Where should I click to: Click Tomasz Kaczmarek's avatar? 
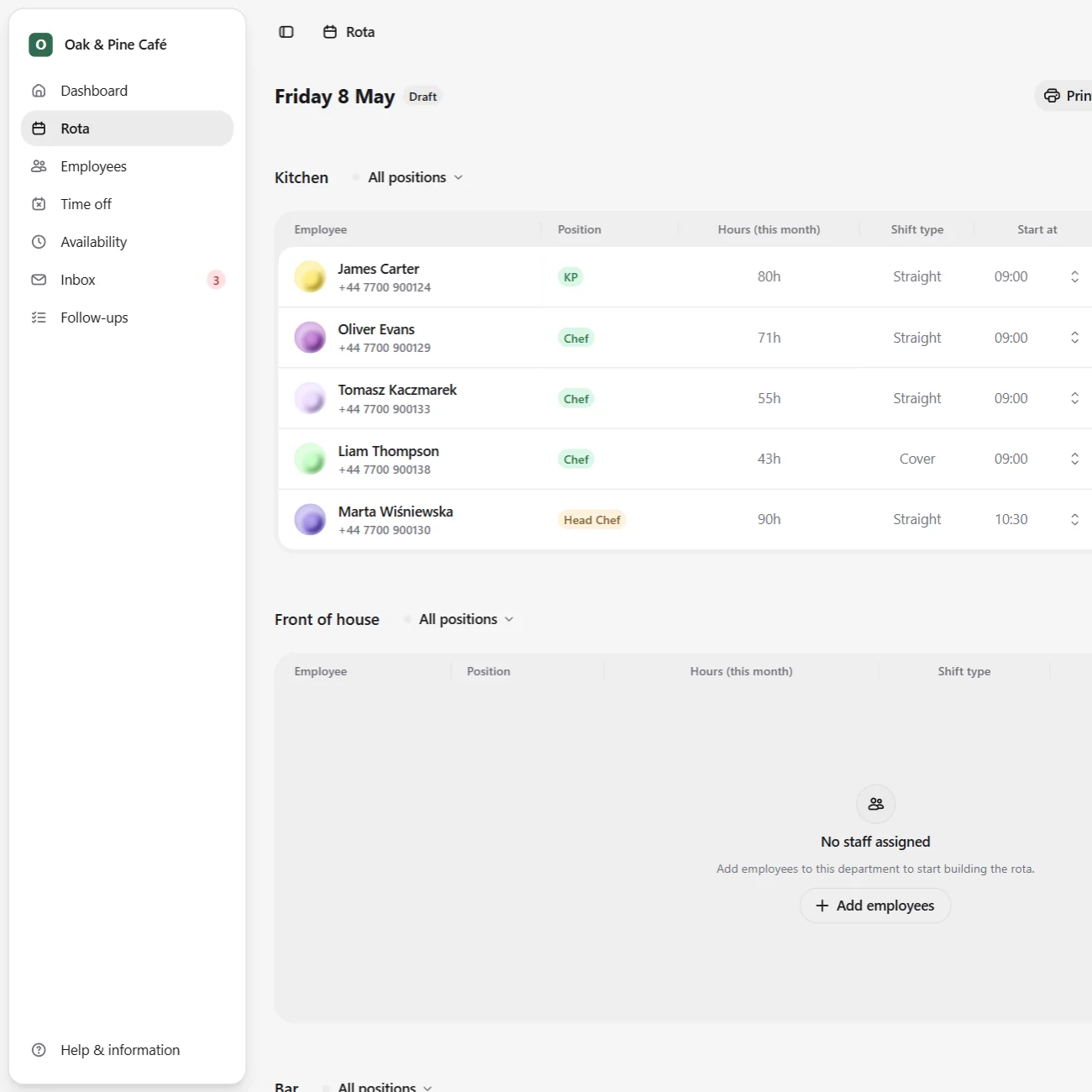pos(310,398)
